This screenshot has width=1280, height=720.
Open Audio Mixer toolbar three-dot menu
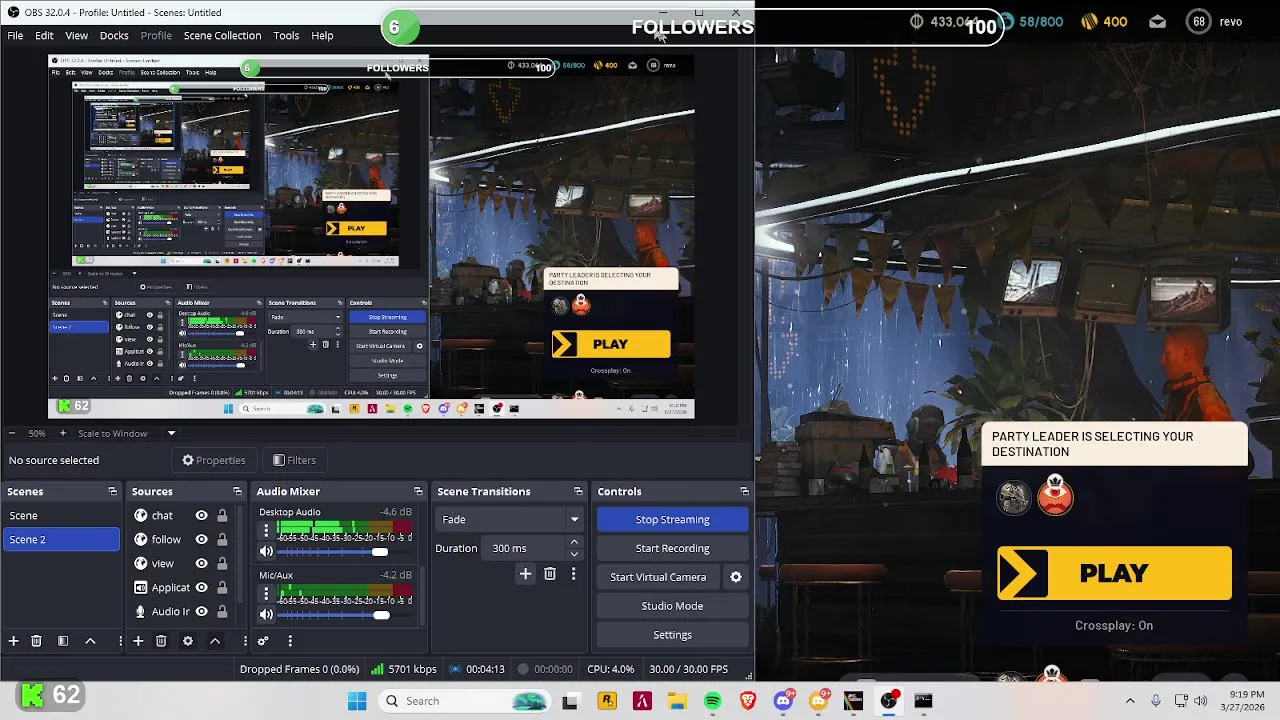pyautogui.click(x=290, y=641)
